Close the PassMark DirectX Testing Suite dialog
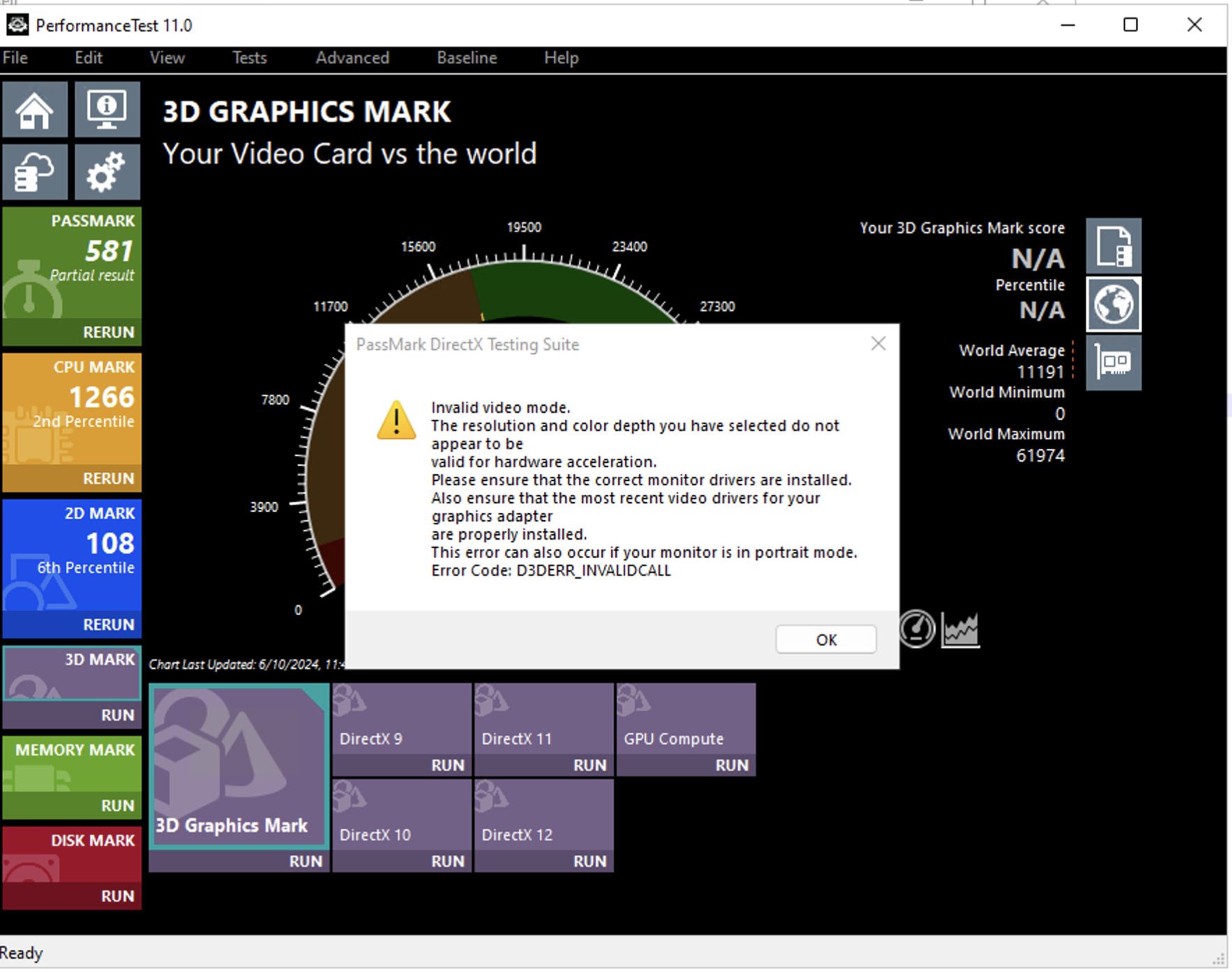The height and width of the screenshot is (972, 1232). click(878, 344)
